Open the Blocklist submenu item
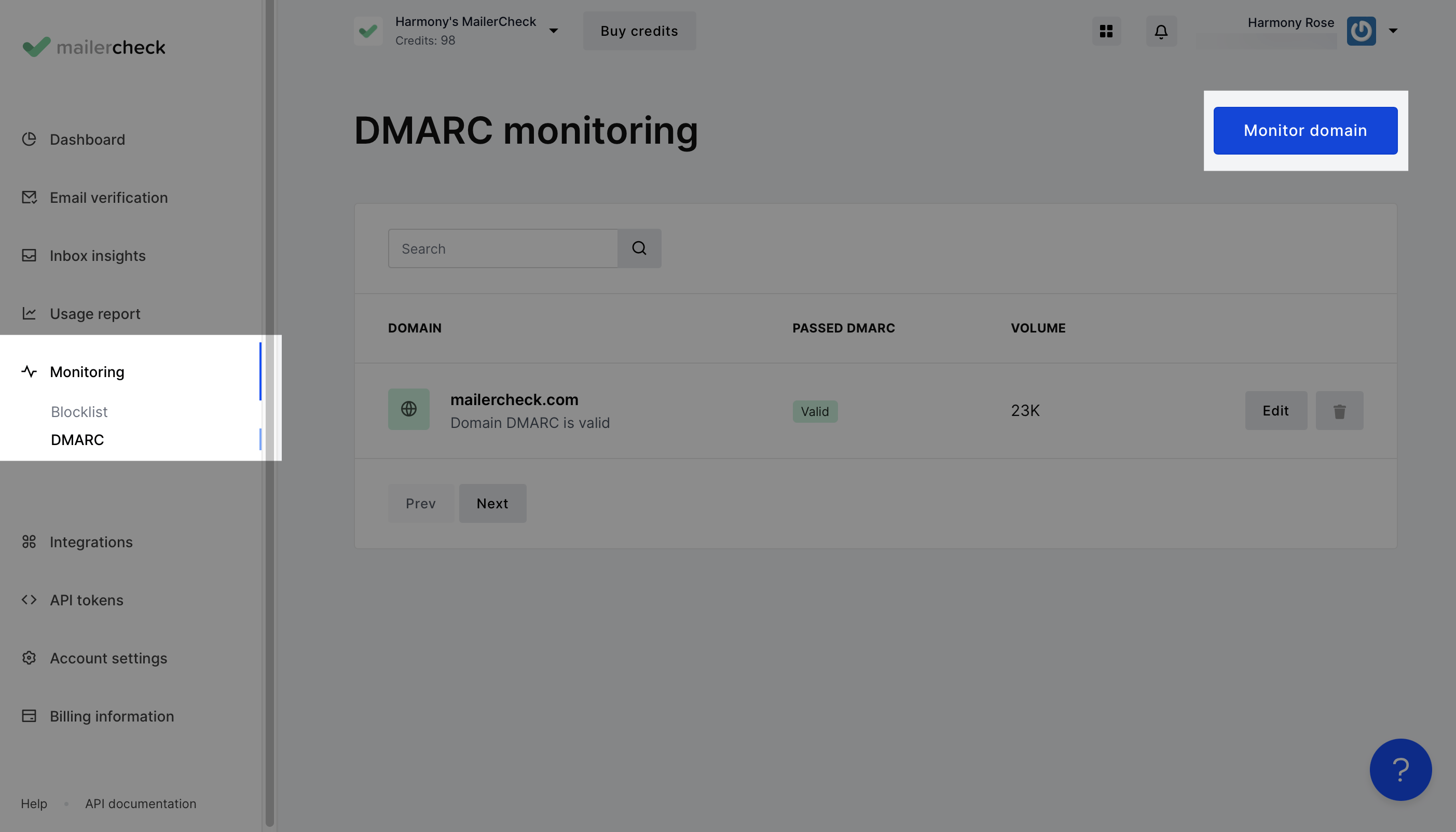The image size is (1456, 832). tap(79, 411)
